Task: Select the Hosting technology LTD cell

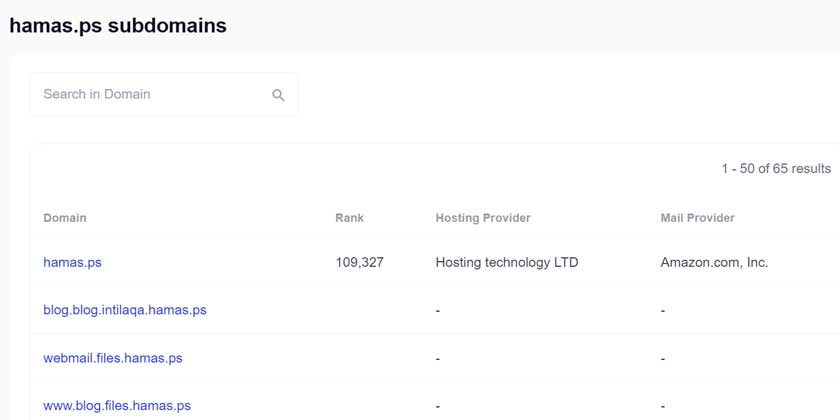Action: (507, 263)
